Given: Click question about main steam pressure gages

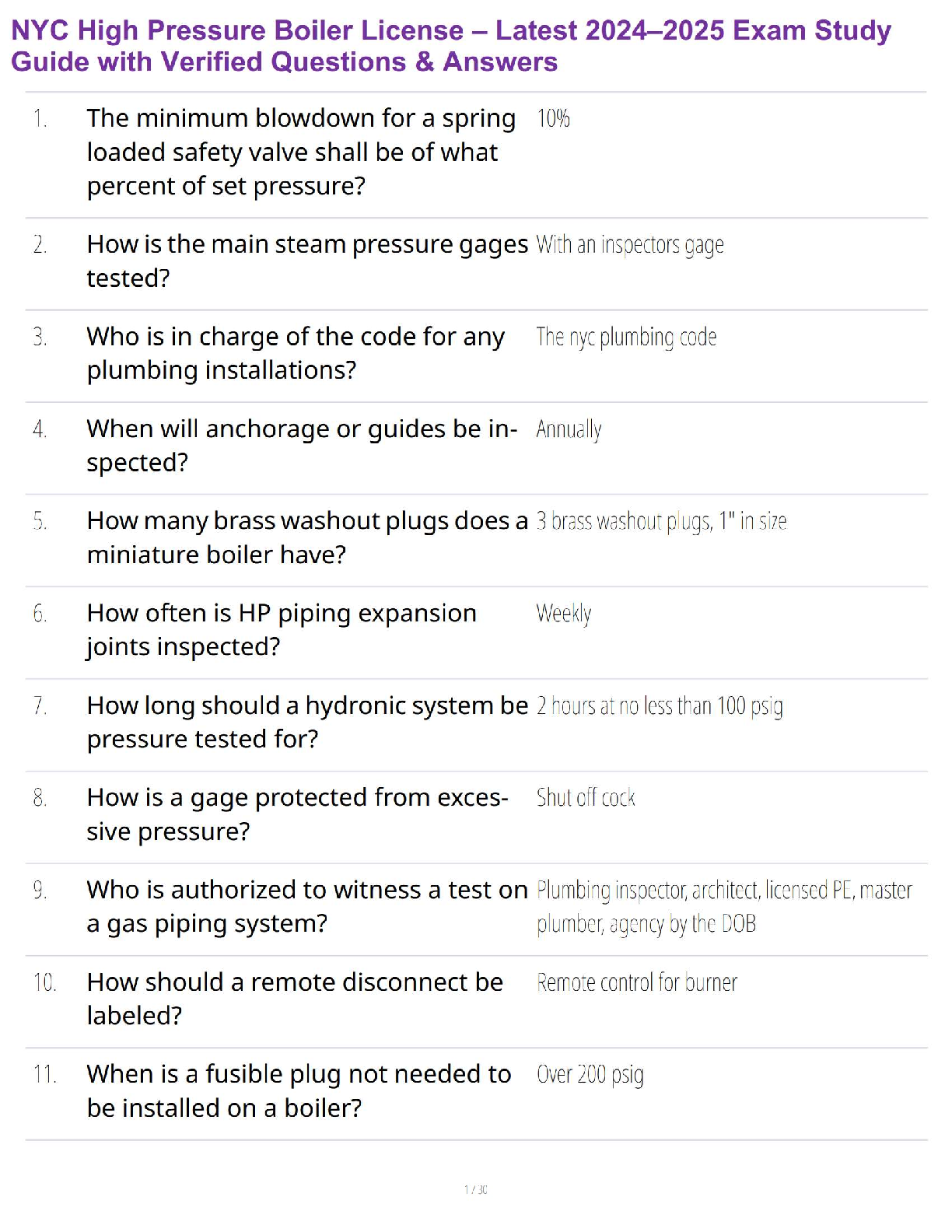Looking at the screenshot, I should (306, 261).
